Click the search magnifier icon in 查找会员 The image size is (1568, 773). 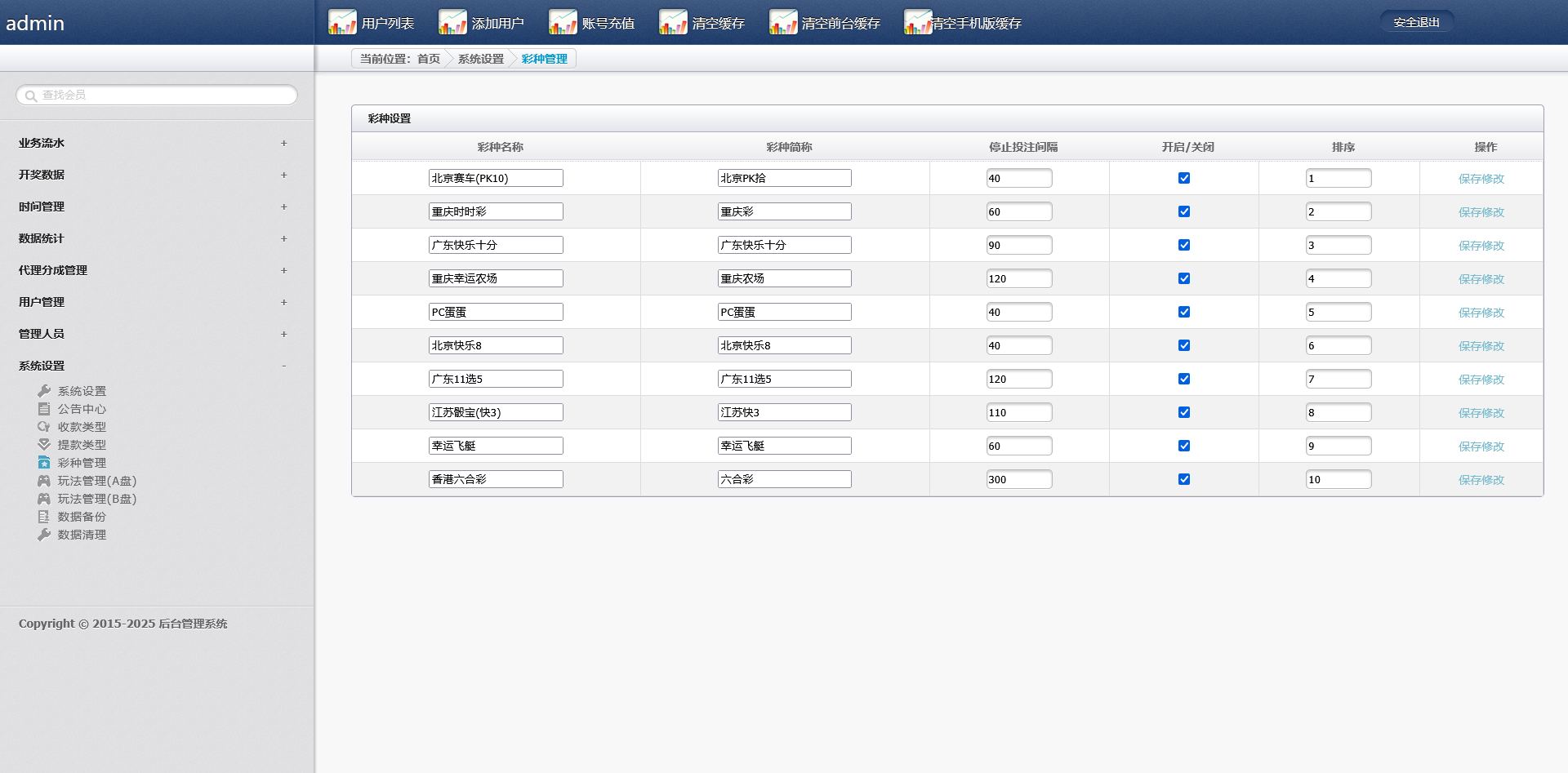(x=31, y=96)
